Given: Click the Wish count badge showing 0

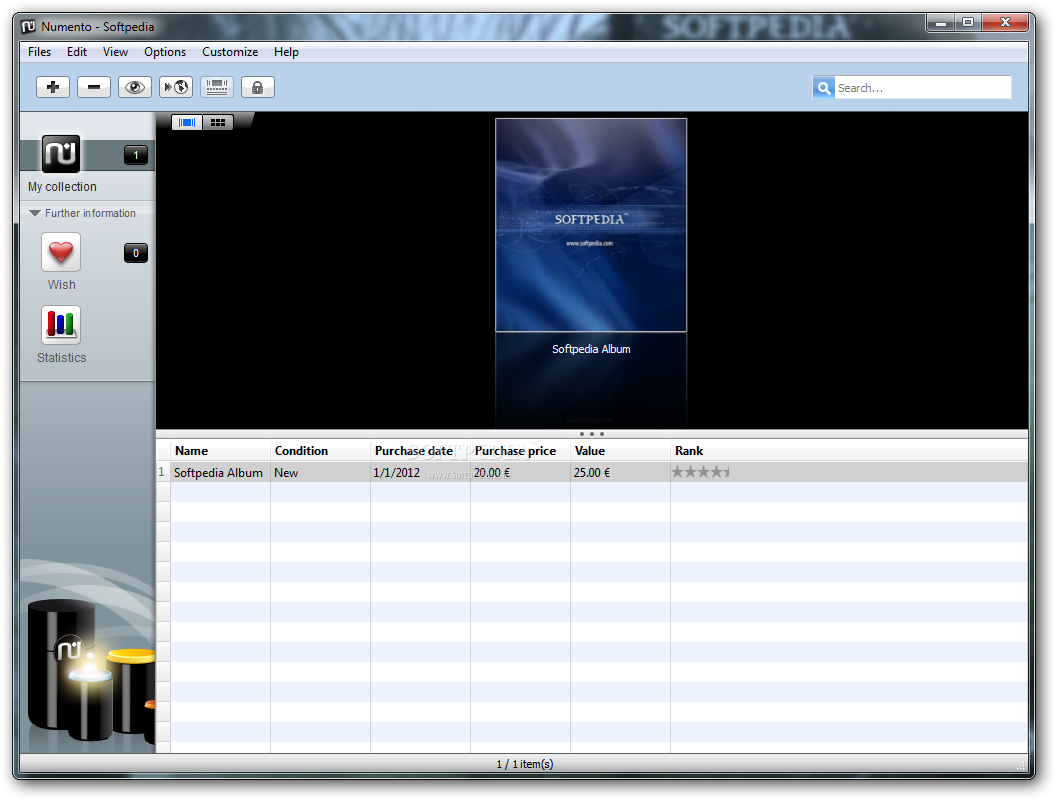Looking at the screenshot, I should coord(136,253).
